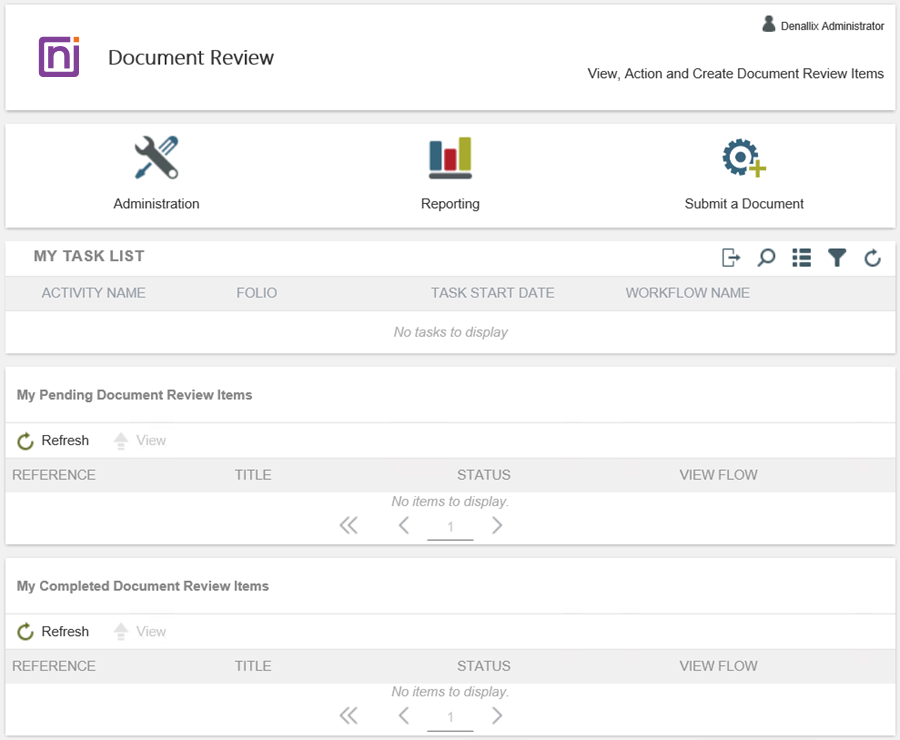Open the Reporting bar chart icon
This screenshot has height=740, width=900.
coord(450,158)
